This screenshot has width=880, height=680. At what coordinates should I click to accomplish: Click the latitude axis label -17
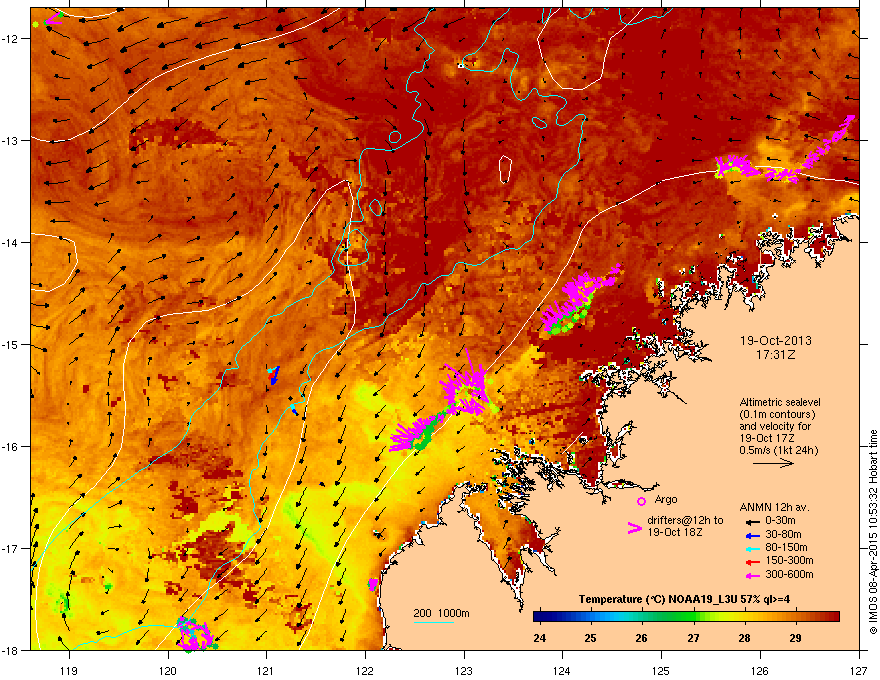tap(11, 549)
